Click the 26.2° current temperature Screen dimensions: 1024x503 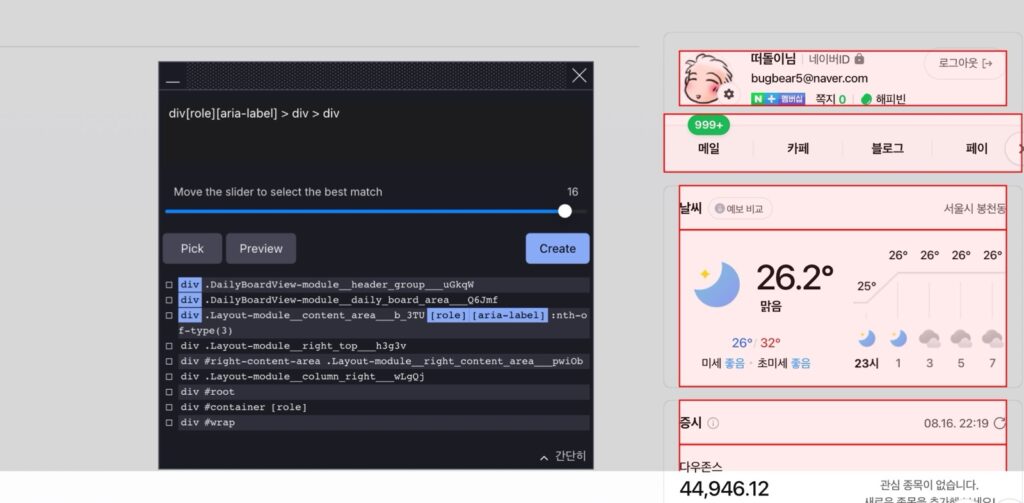point(795,278)
